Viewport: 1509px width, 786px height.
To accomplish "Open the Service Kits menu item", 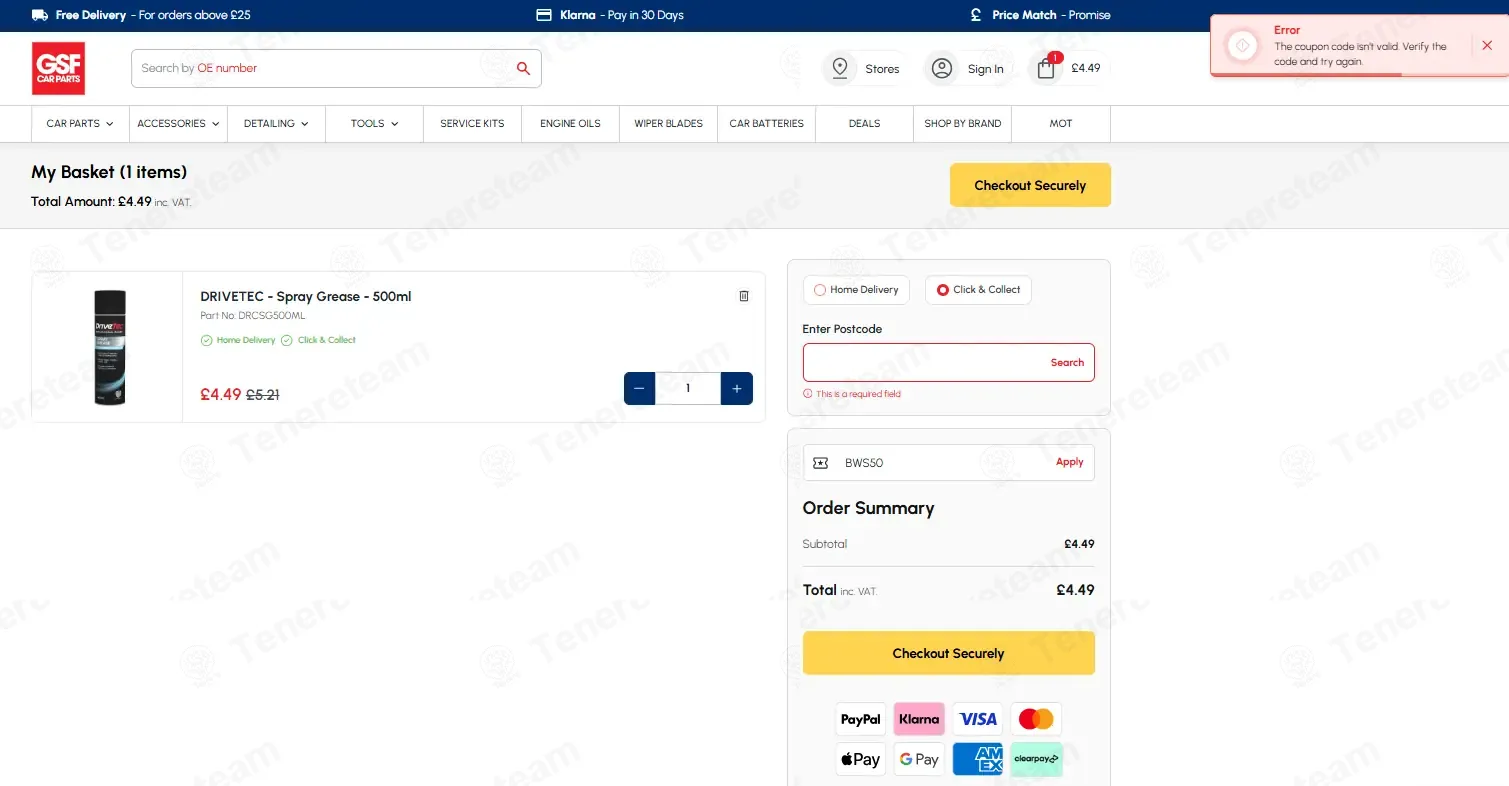I will click(x=472, y=124).
